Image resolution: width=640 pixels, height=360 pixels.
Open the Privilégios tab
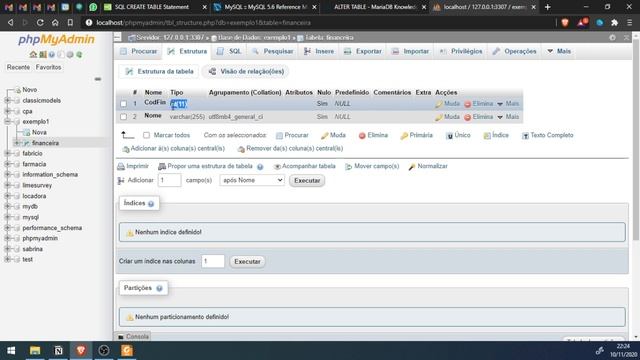(x=461, y=51)
